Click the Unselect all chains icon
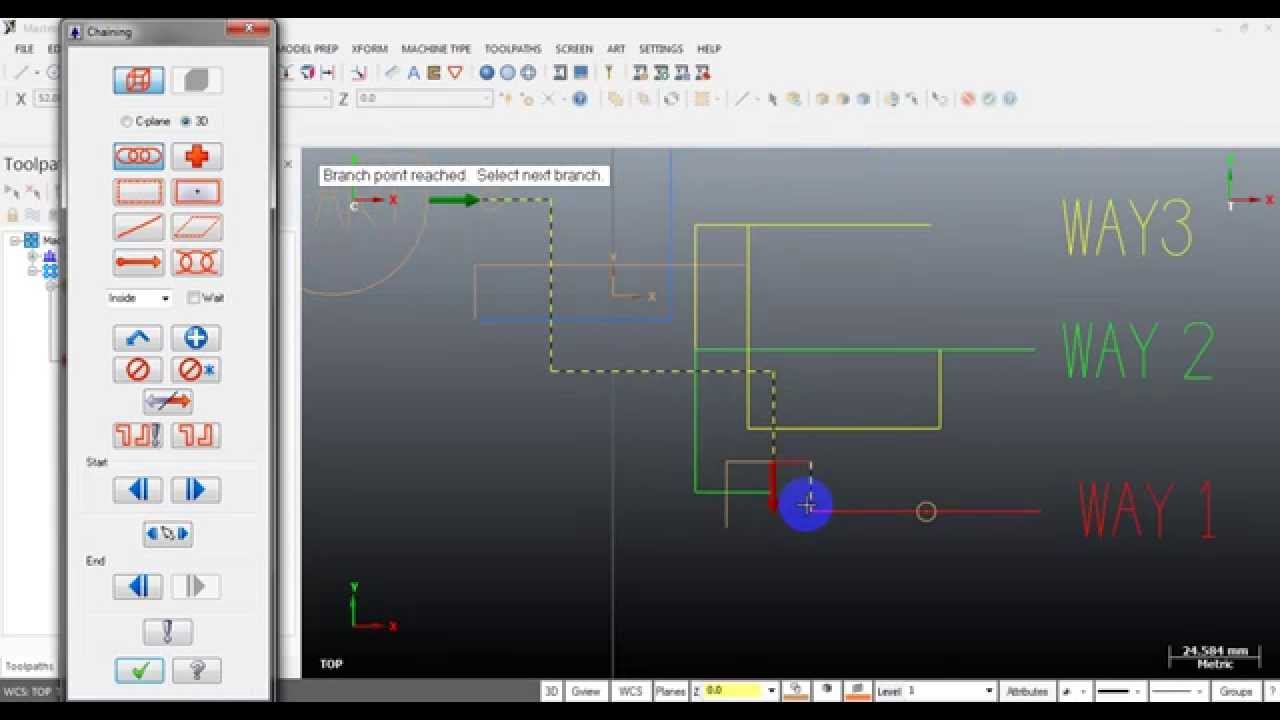Screen dimensions: 1280x720 tap(196, 370)
